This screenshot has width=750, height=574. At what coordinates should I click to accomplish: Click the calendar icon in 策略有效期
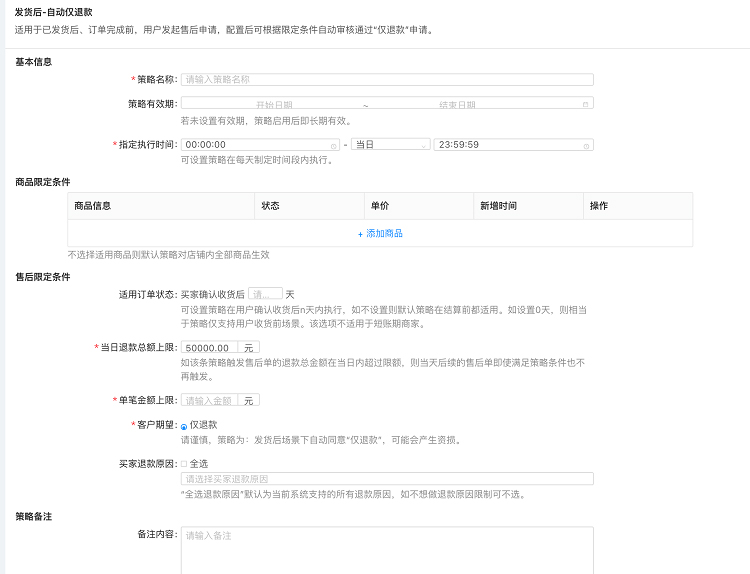pos(585,104)
